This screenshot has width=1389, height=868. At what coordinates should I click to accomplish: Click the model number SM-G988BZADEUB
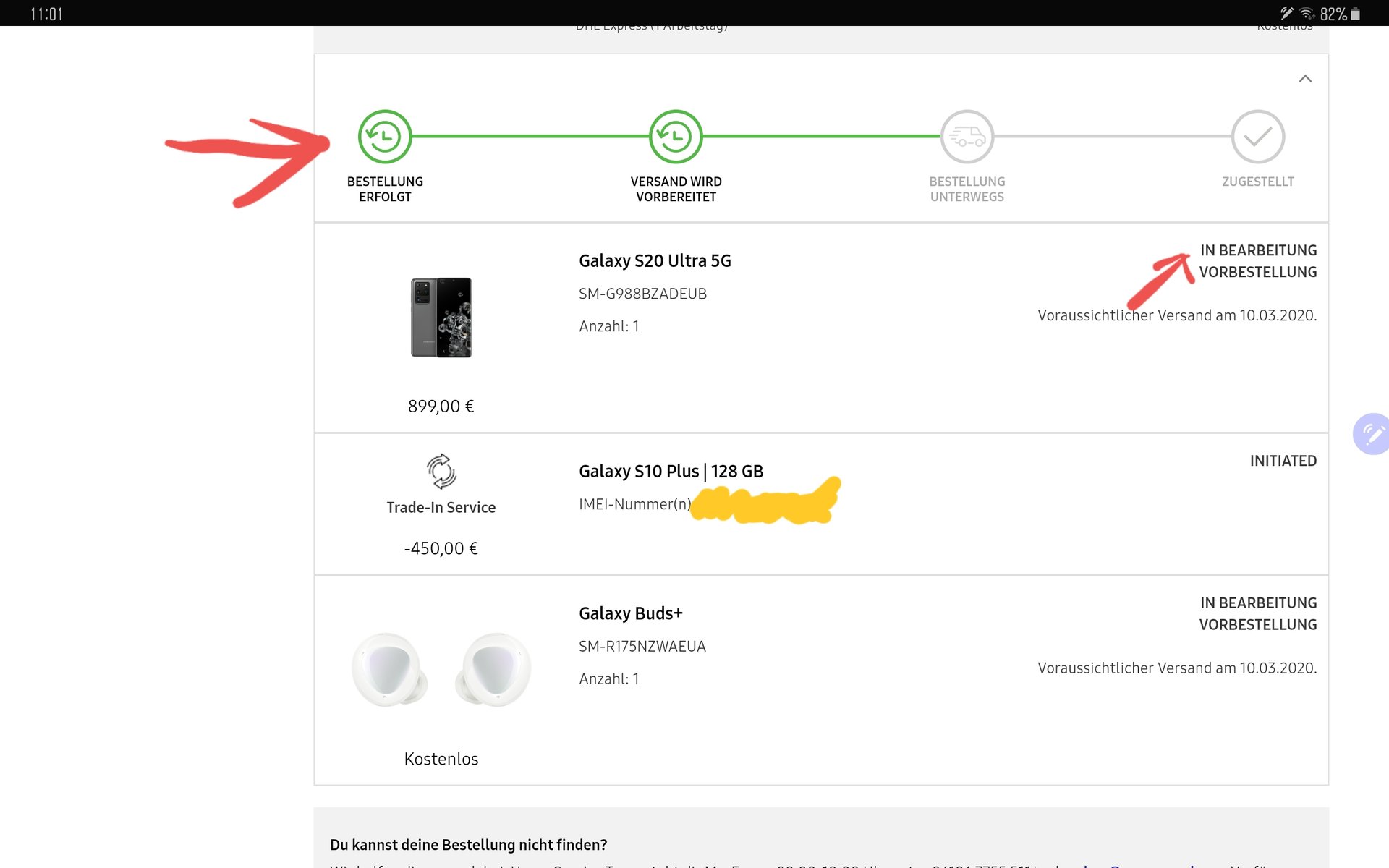pyautogui.click(x=642, y=294)
